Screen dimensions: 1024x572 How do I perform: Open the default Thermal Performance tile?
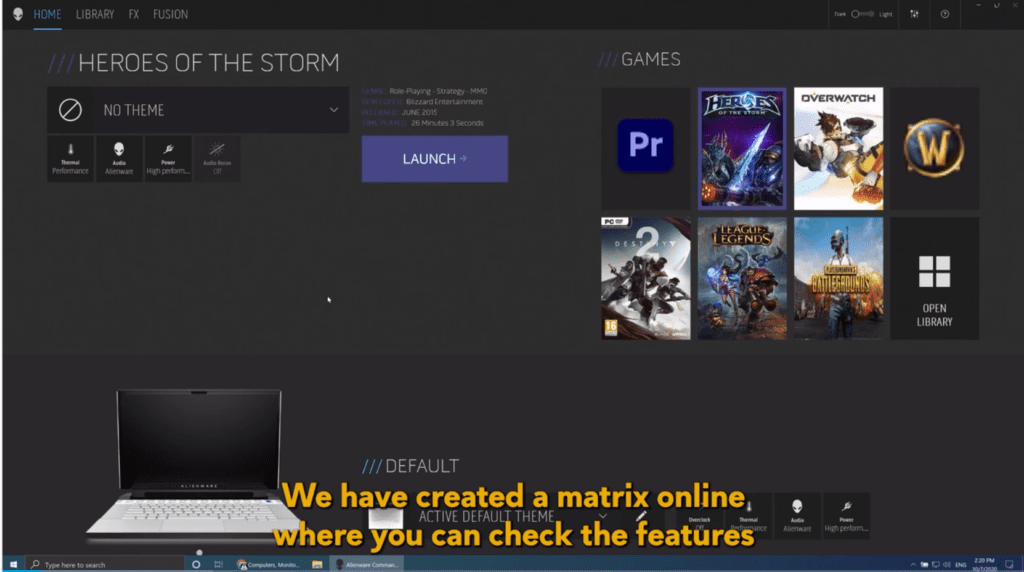click(x=748, y=515)
